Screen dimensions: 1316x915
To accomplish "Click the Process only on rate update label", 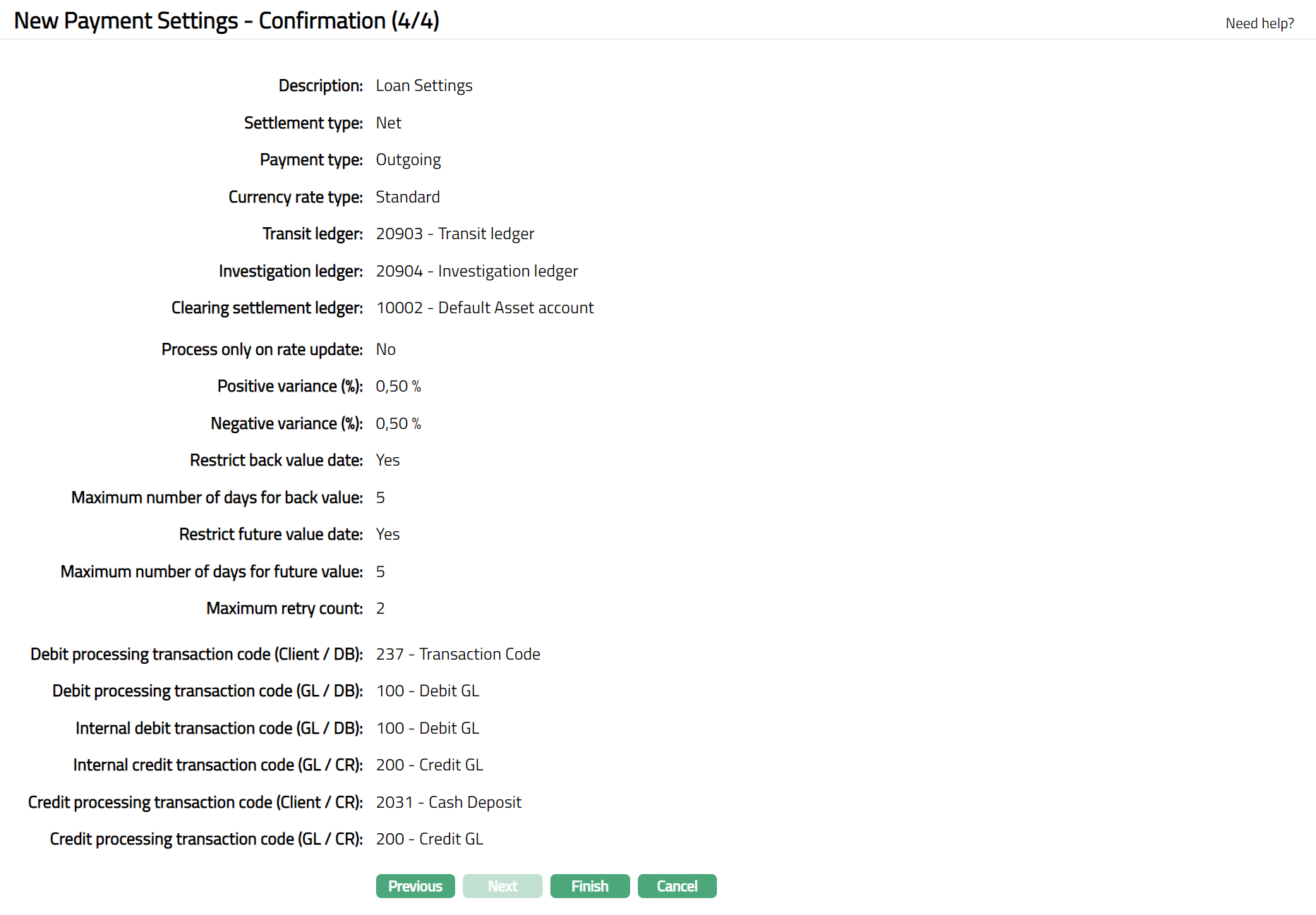I will point(262,349).
